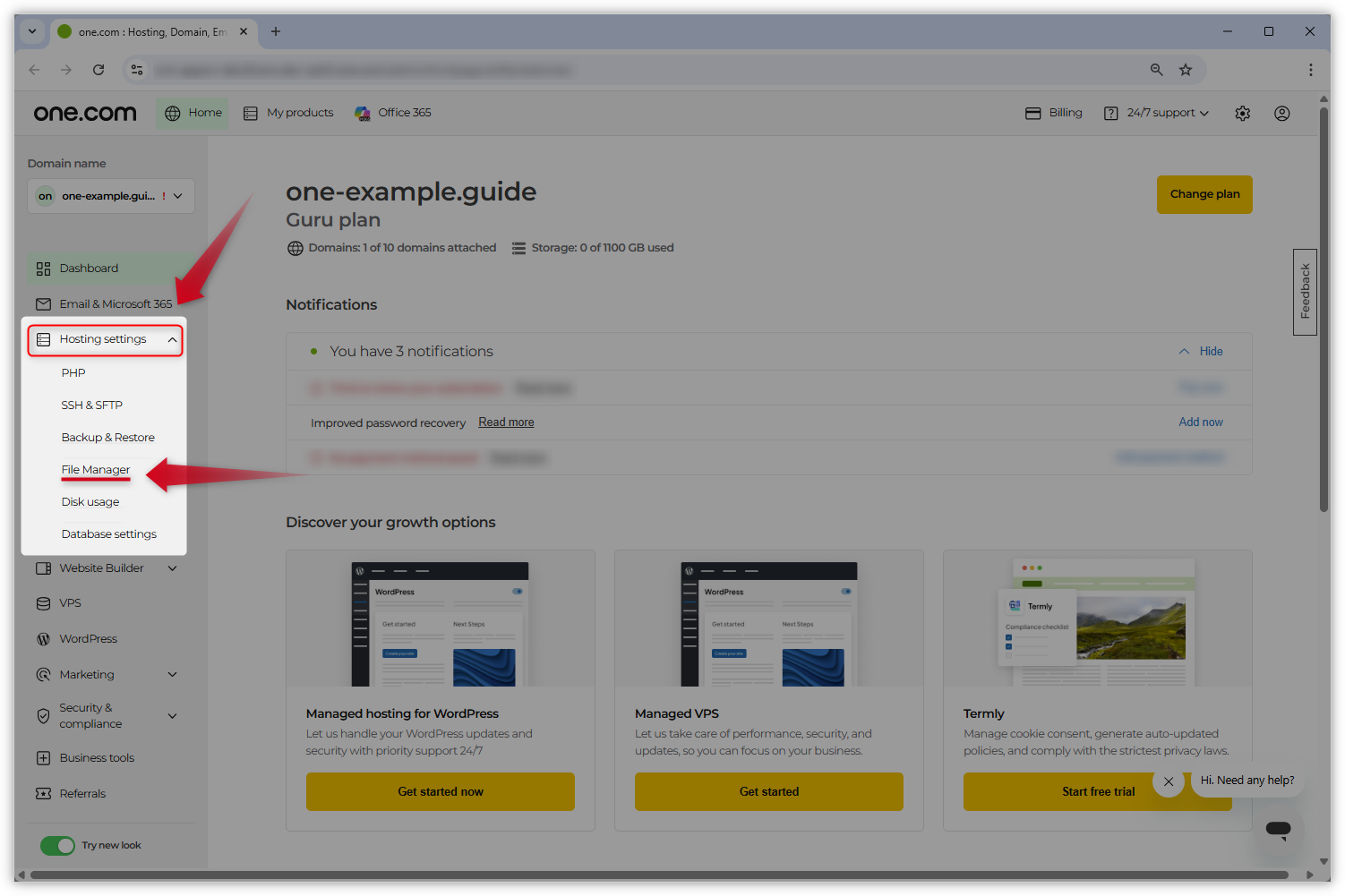The image size is (1345, 896).
Task: Open the Billing section
Action: pos(1054,112)
